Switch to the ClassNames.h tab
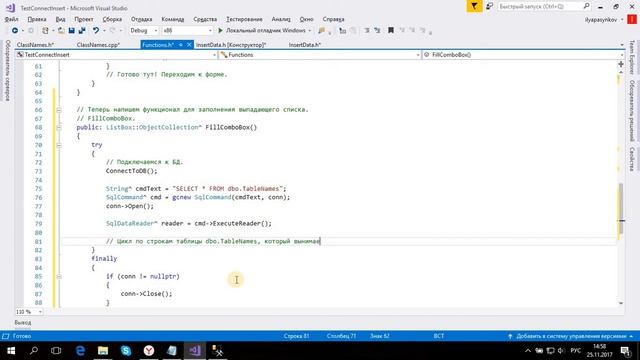 36,45
